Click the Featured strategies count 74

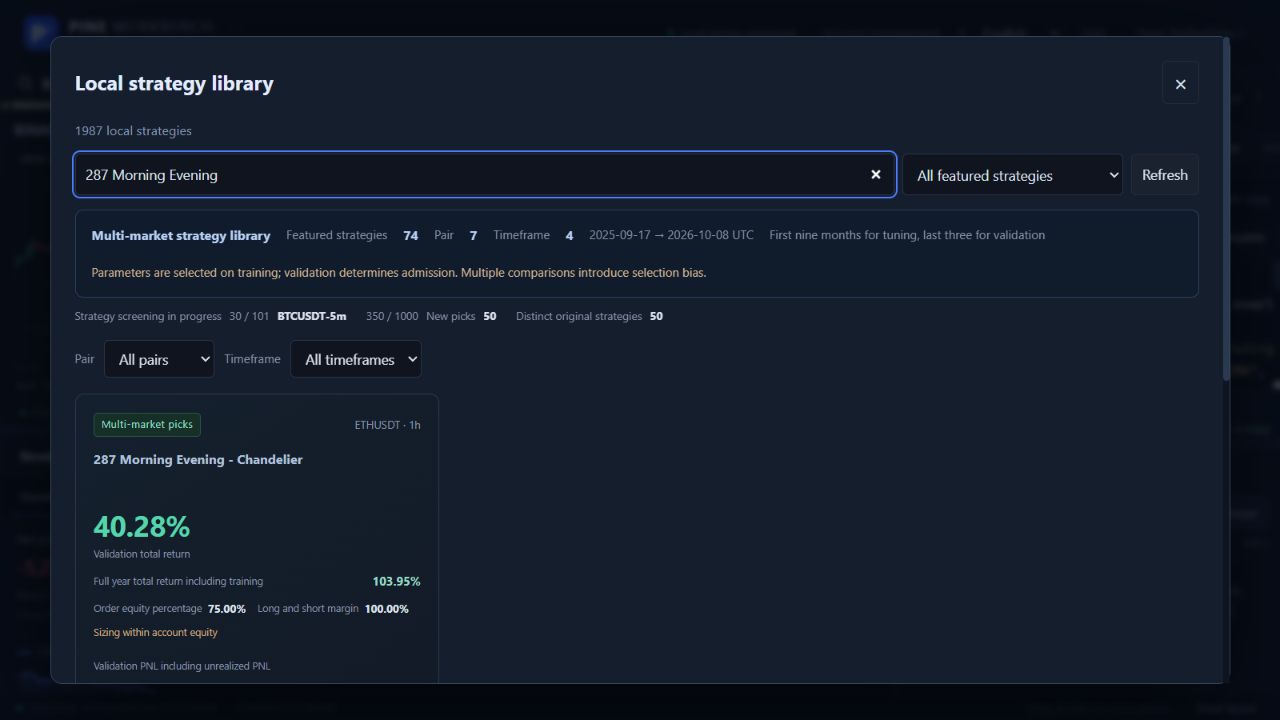pyautogui.click(x=410, y=236)
